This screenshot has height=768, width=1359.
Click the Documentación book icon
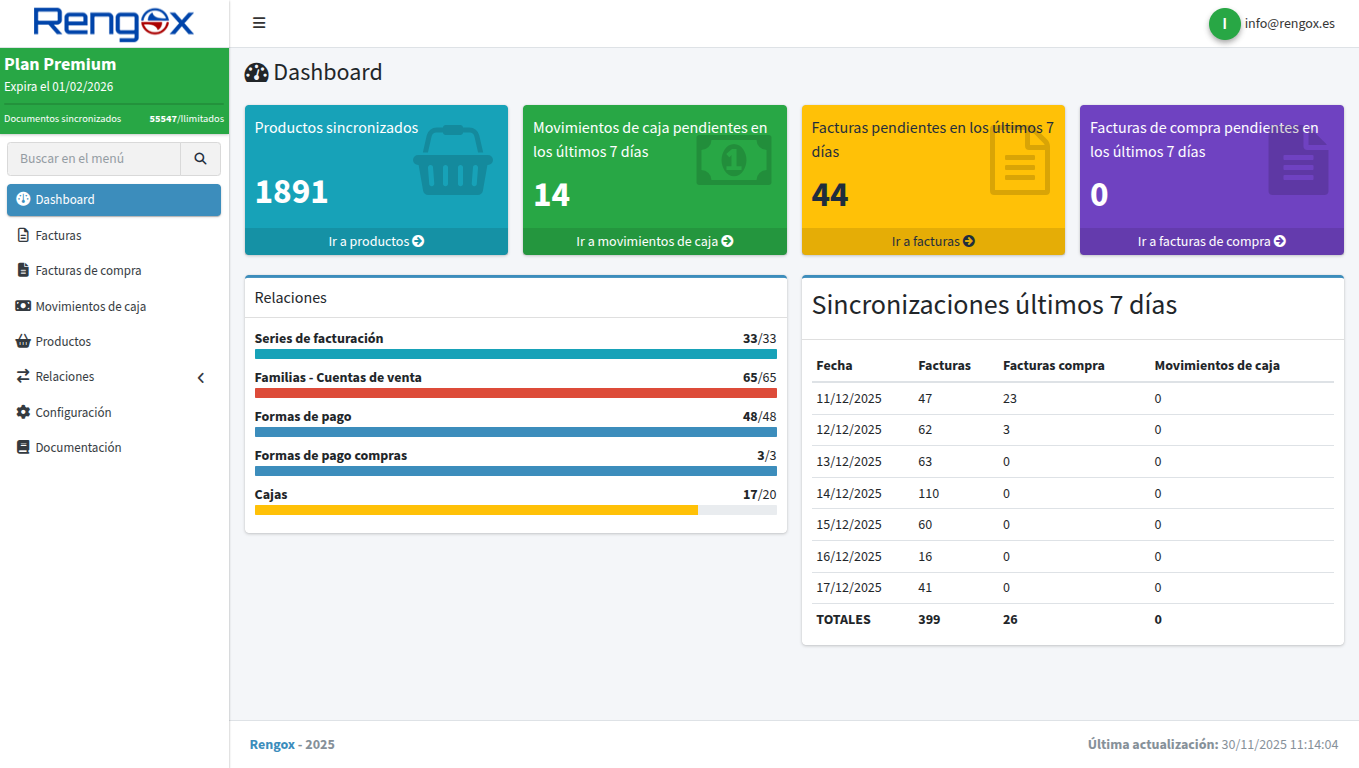[x=23, y=448]
